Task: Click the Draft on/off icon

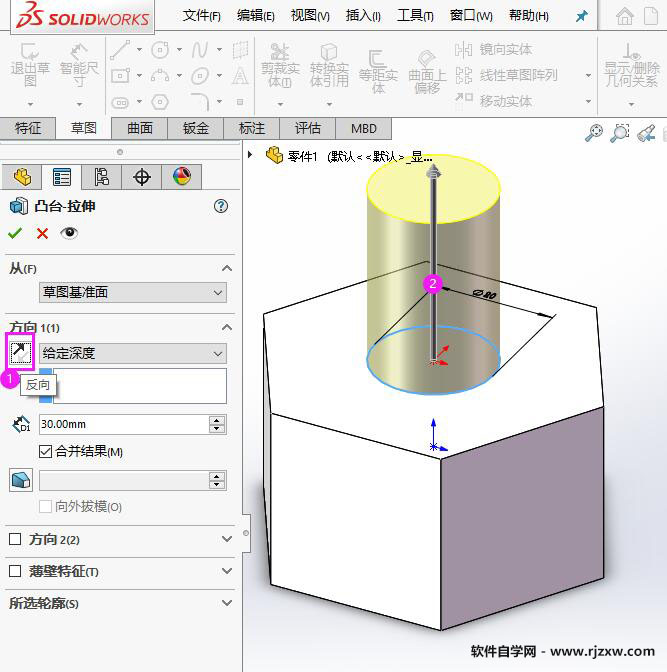Action: (21, 480)
